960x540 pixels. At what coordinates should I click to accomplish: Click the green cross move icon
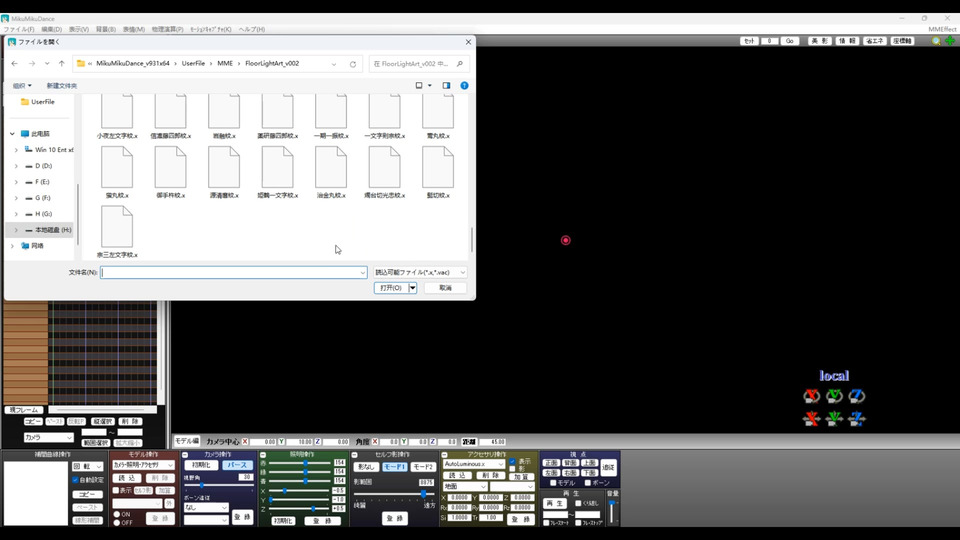pyautogui.click(x=950, y=41)
